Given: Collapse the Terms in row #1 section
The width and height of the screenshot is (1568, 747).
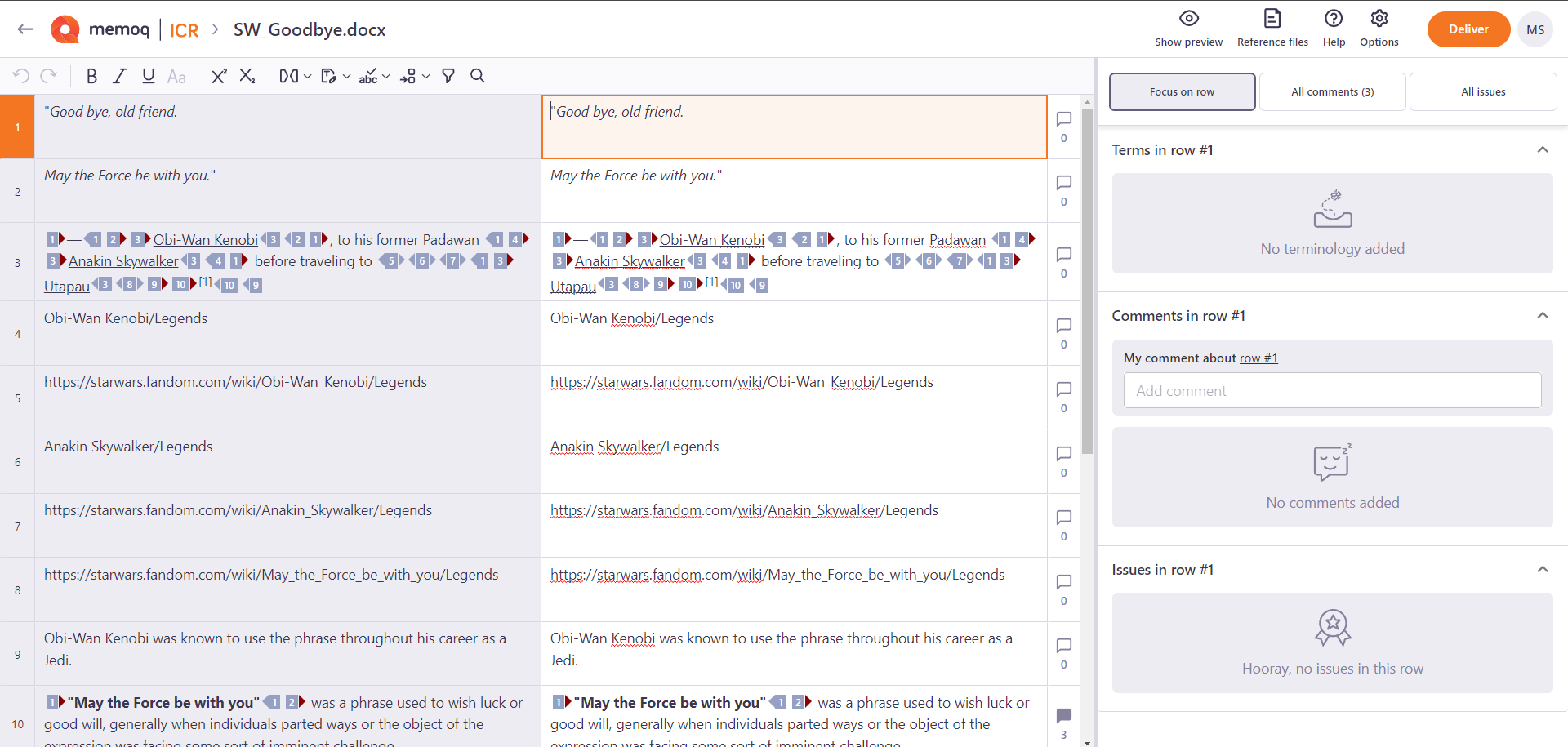Looking at the screenshot, I should 1543,149.
